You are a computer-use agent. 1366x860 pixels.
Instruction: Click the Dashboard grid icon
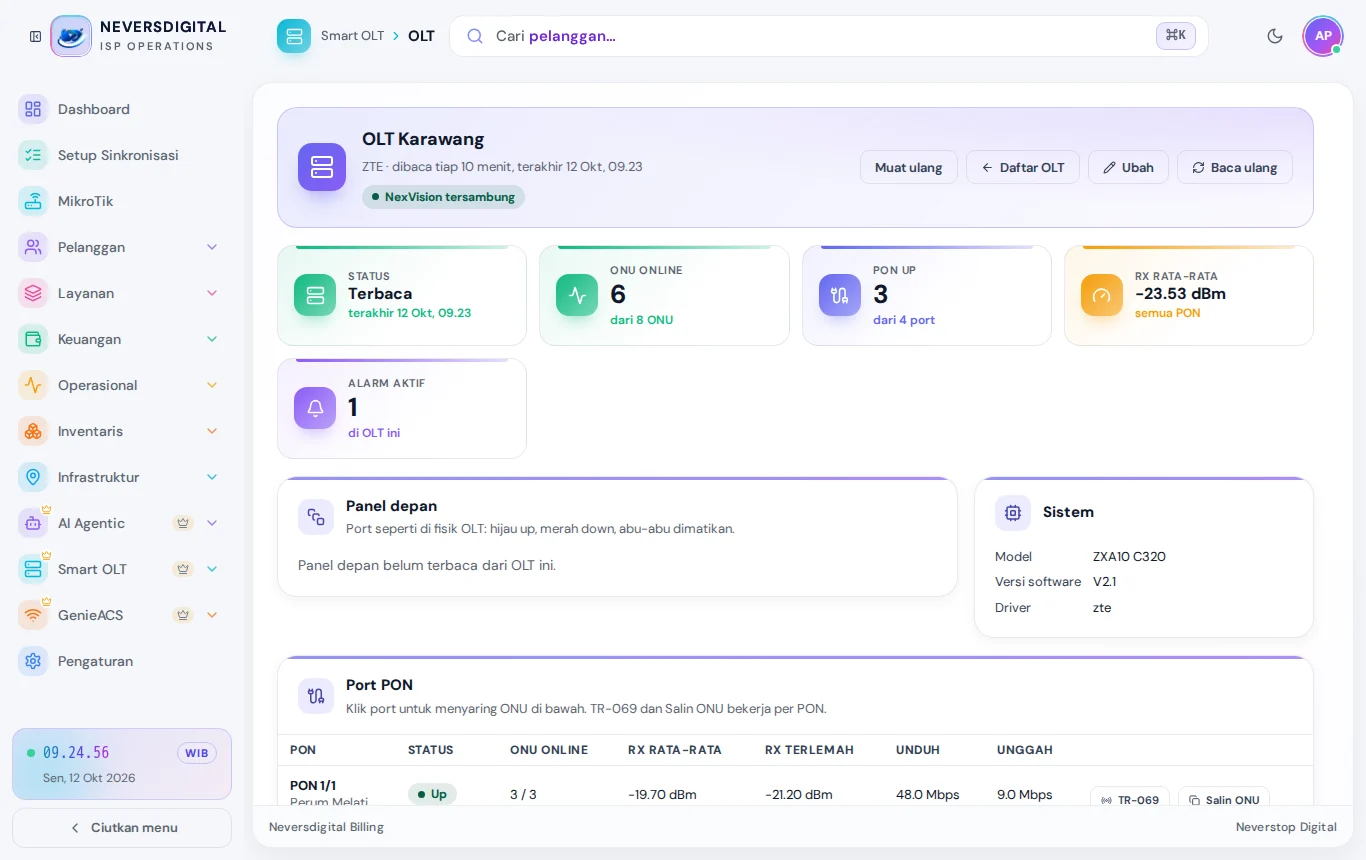33,109
